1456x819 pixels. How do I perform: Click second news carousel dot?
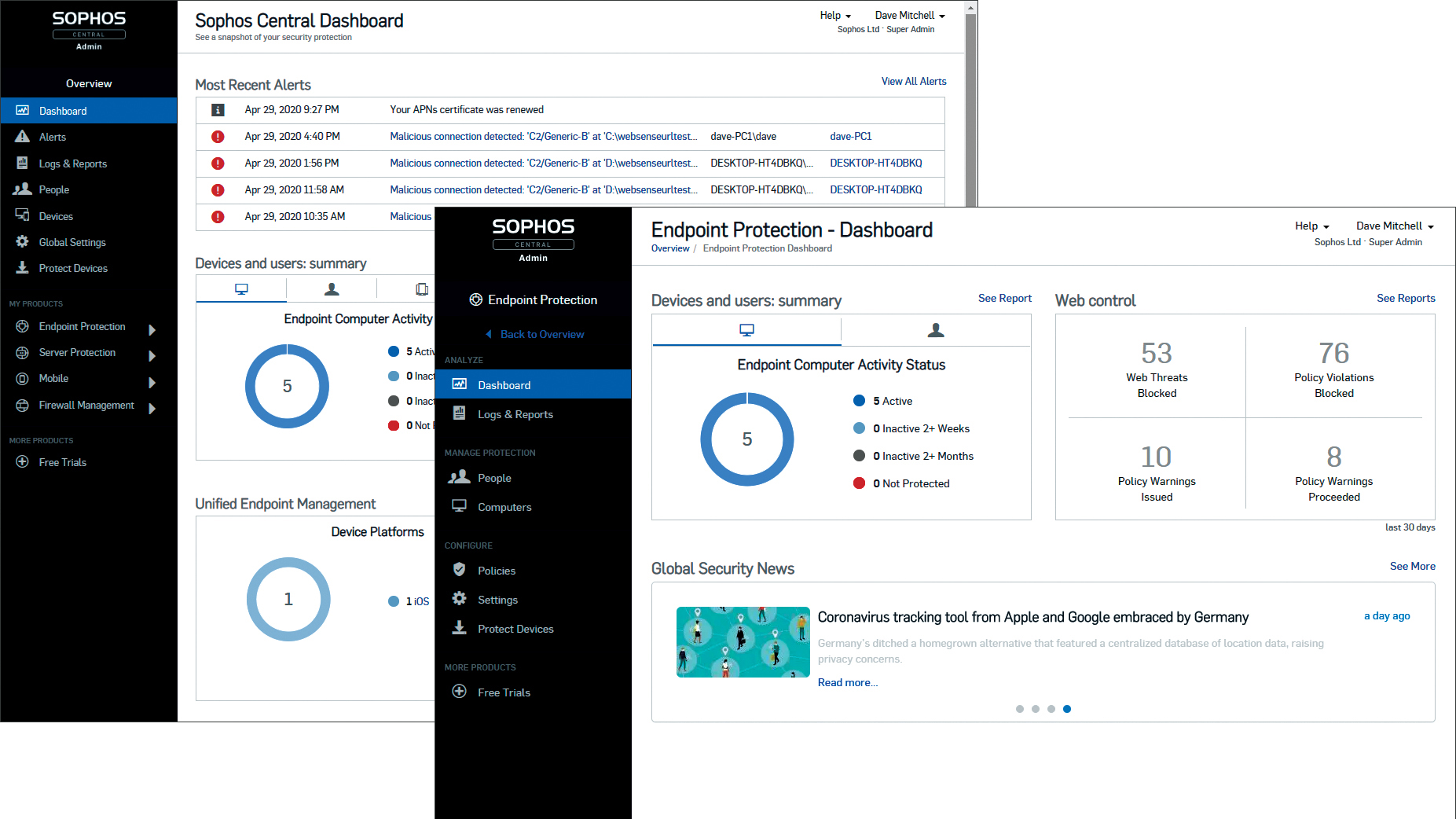(1036, 709)
